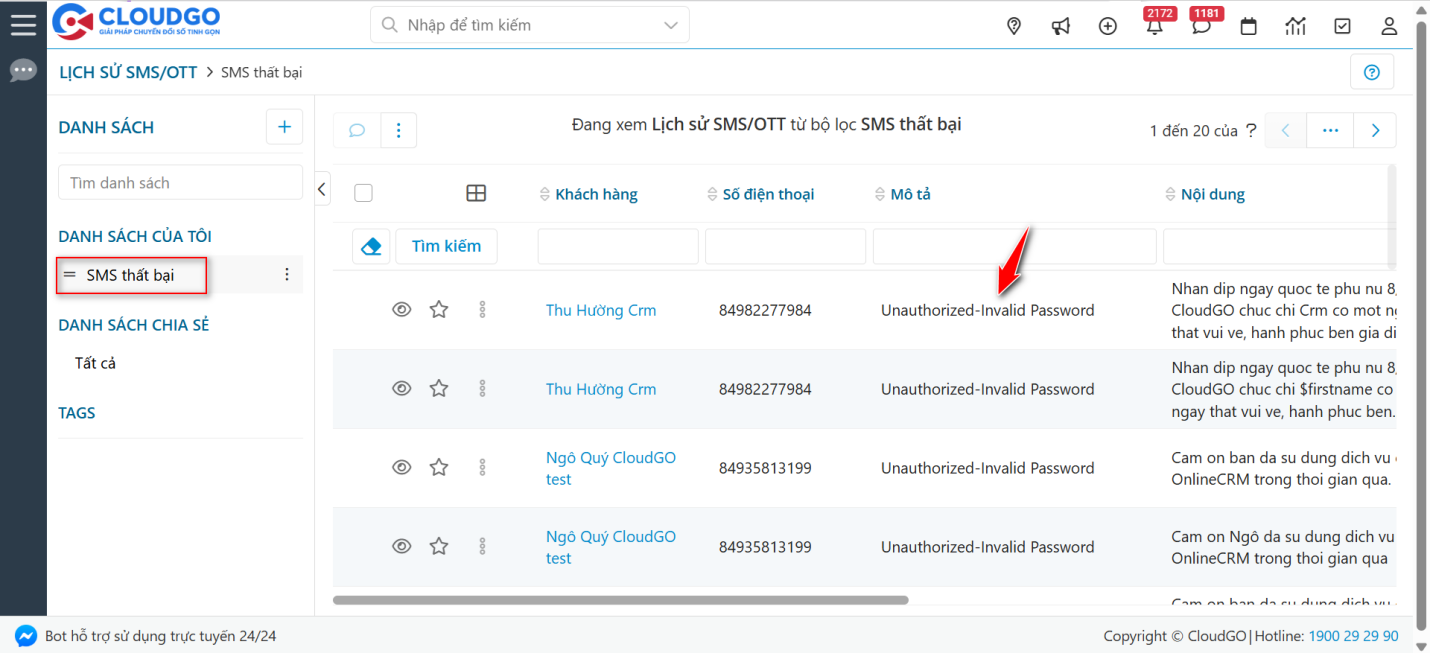Click the Tìm kiếm search button

coord(446,245)
